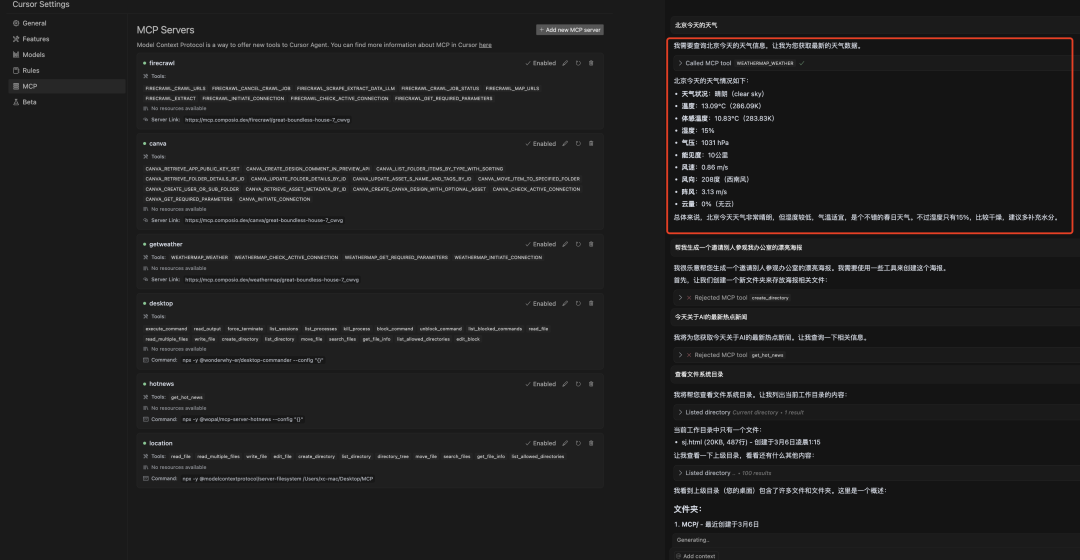Click Add new MCP server button
The height and width of the screenshot is (560, 1080).
click(x=569, y=30)
